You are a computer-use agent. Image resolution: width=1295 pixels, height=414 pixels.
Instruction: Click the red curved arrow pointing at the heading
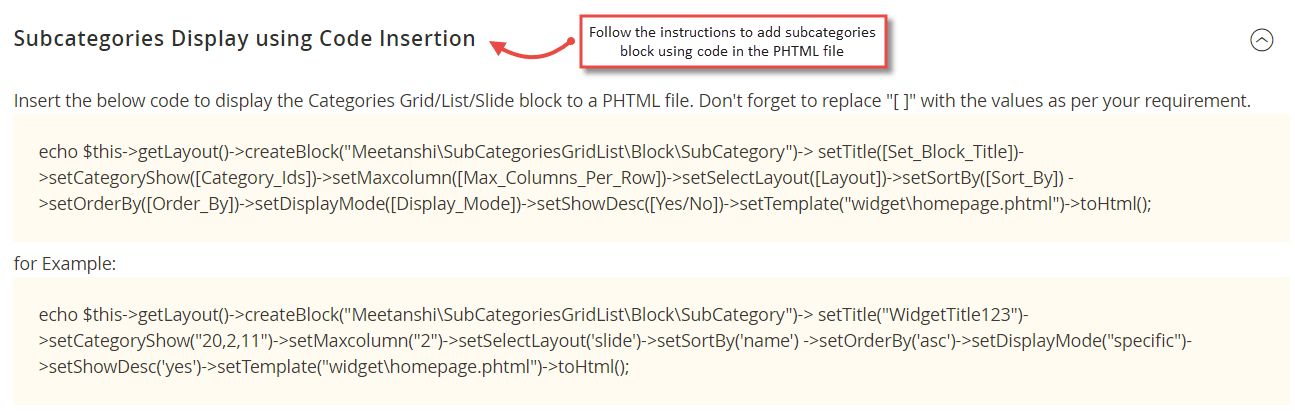[531, 46]
